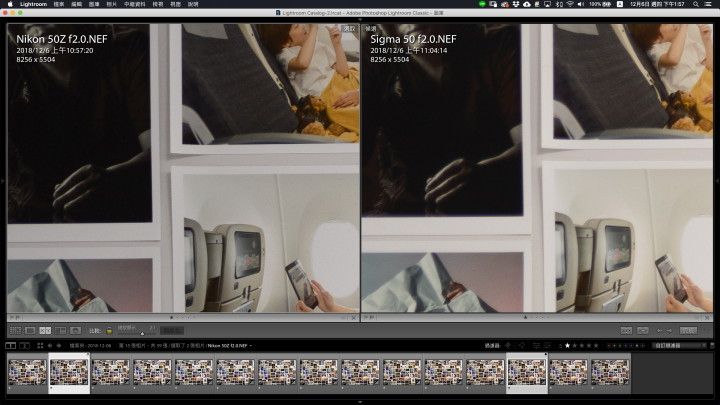Click the Make Select button

point(643,331)
